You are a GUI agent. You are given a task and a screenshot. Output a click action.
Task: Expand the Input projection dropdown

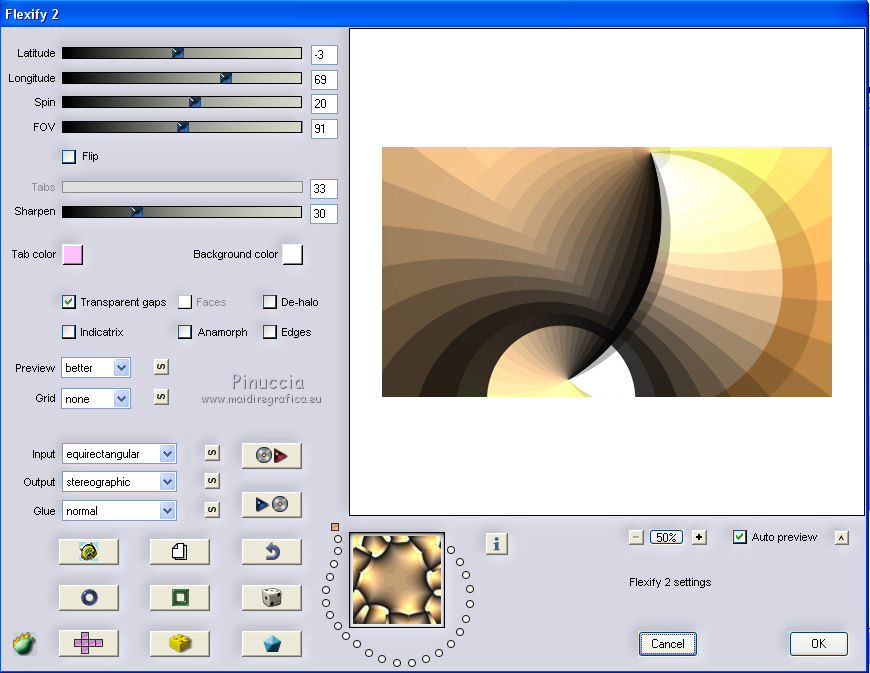coord(167,454)
